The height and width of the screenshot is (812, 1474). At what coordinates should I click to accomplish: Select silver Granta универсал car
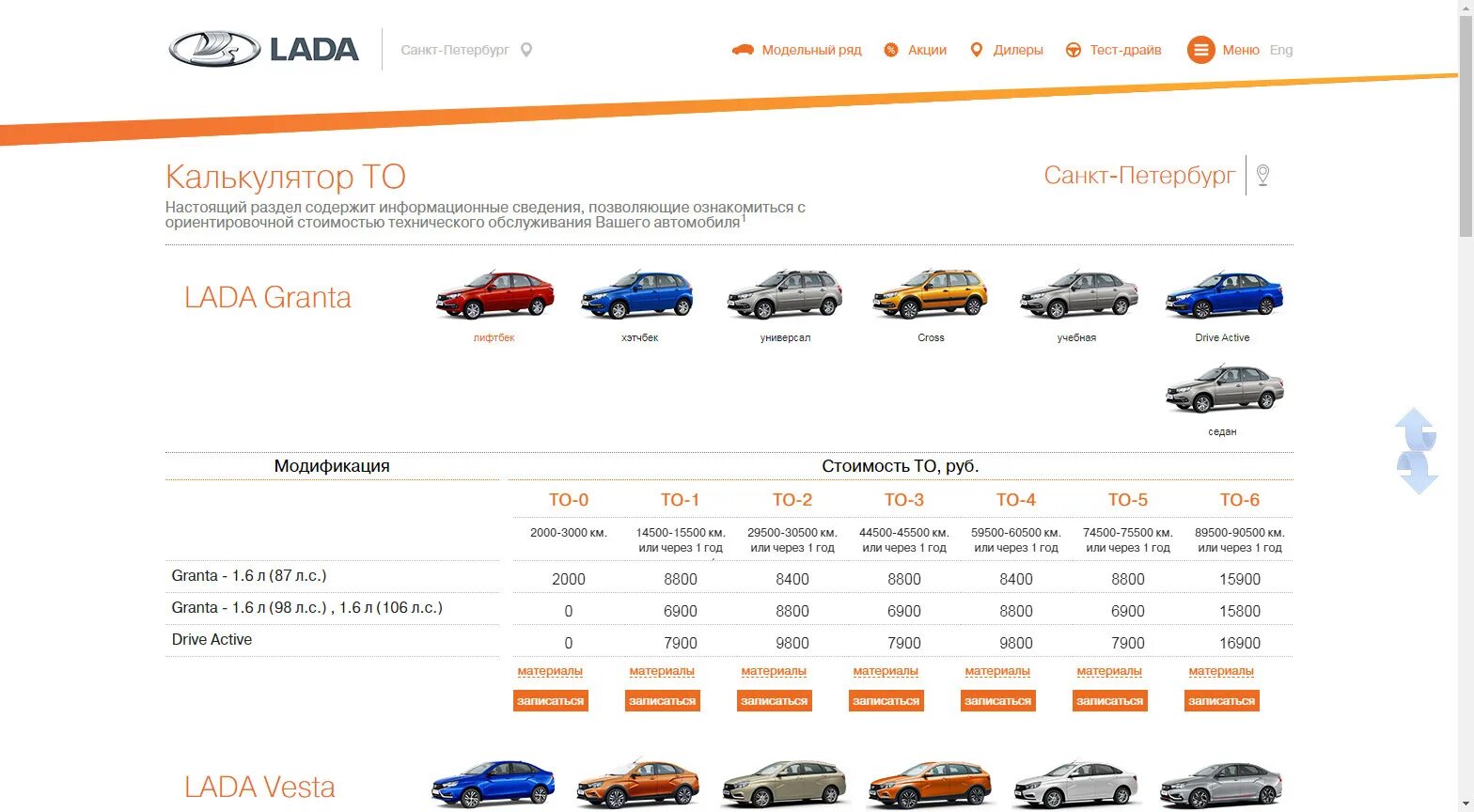[x=785, y=295]
